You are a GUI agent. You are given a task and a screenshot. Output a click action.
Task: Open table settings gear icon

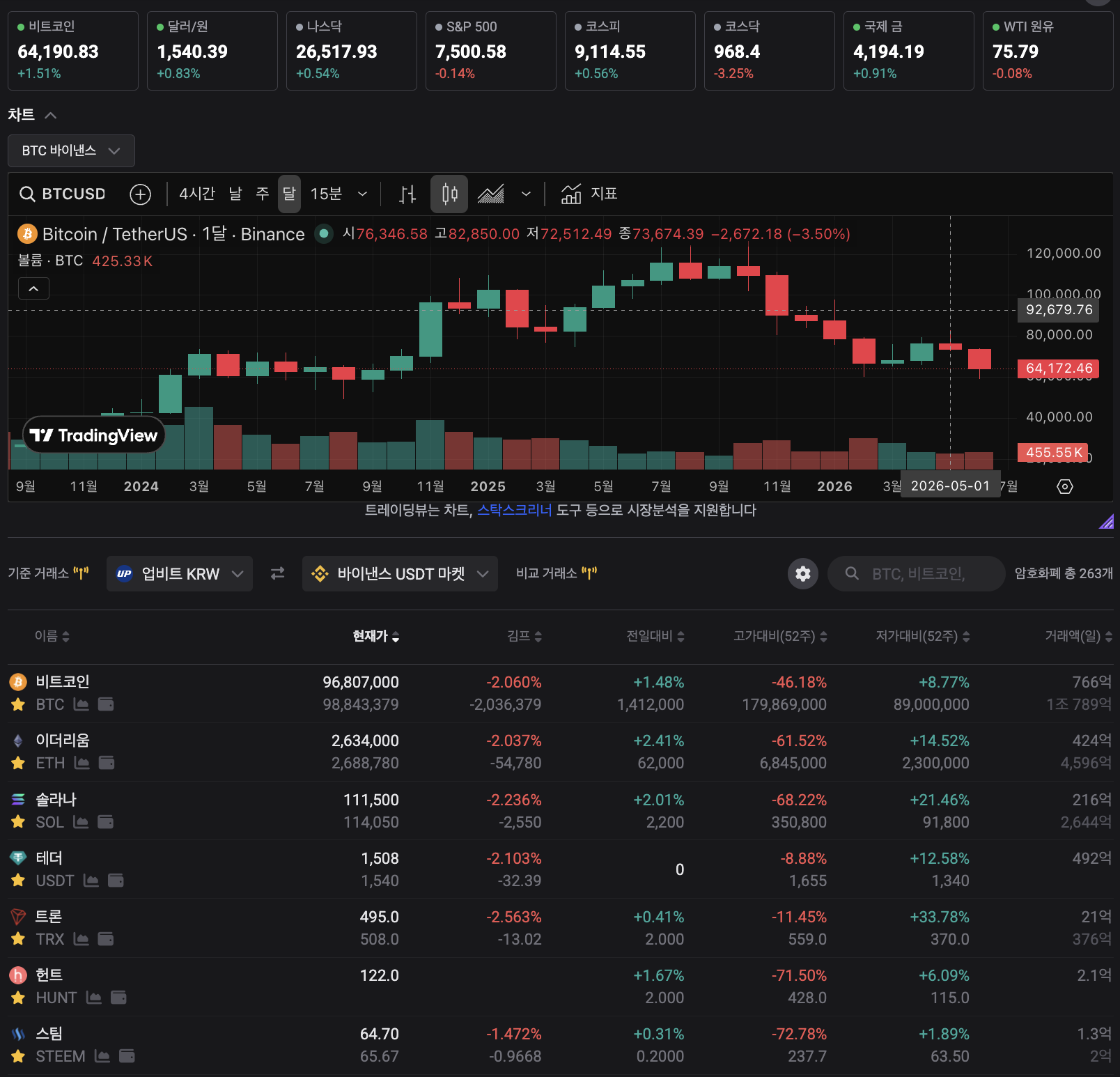(x=803, y=573)
